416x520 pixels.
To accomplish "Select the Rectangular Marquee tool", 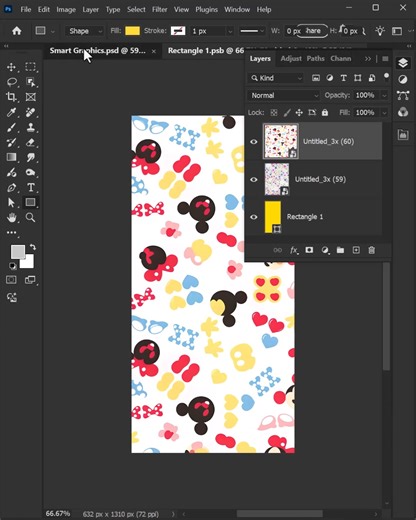I will coord(31,67).
